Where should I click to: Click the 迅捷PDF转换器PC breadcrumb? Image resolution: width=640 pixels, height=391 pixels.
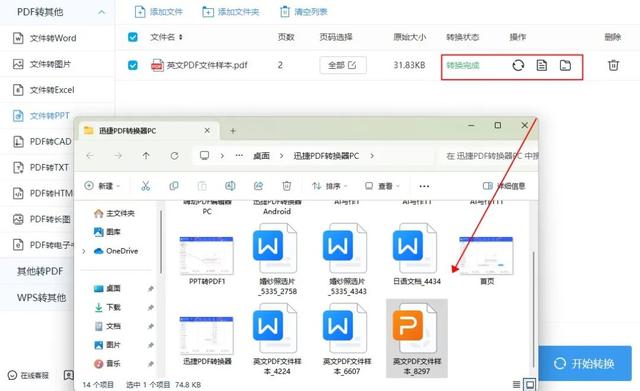(x=326, y=156)
